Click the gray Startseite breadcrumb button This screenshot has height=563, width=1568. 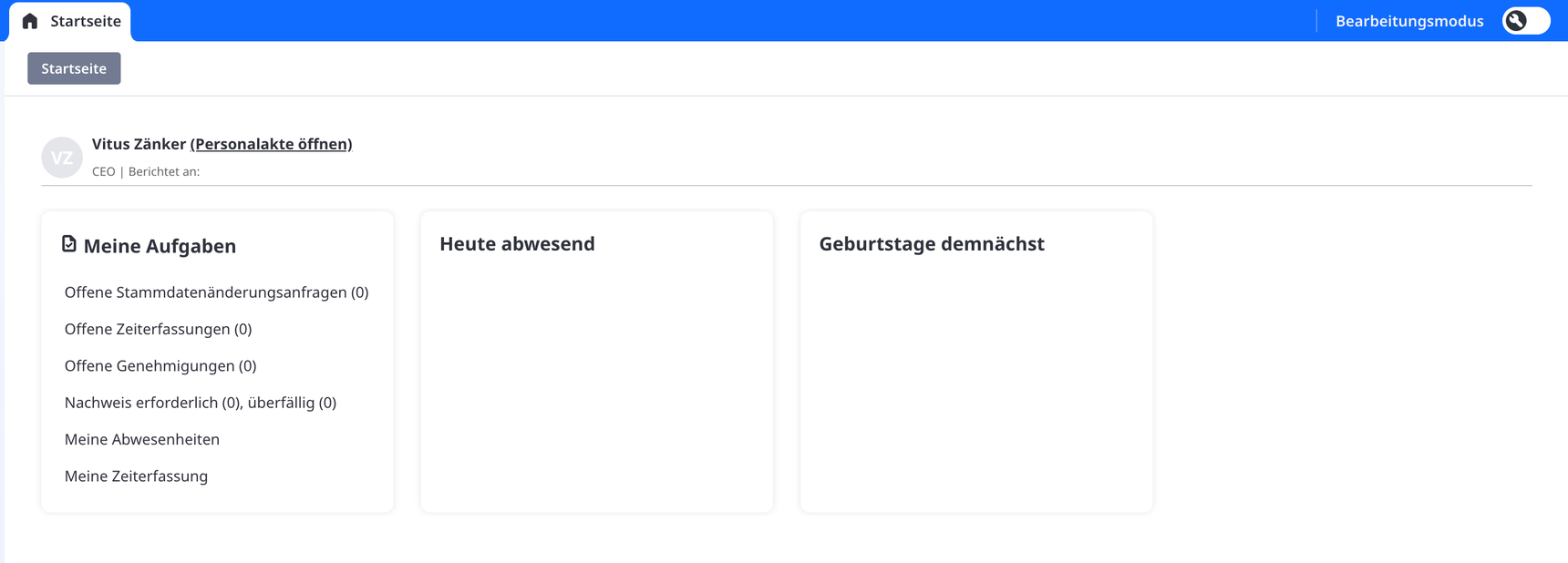(74, 68)
